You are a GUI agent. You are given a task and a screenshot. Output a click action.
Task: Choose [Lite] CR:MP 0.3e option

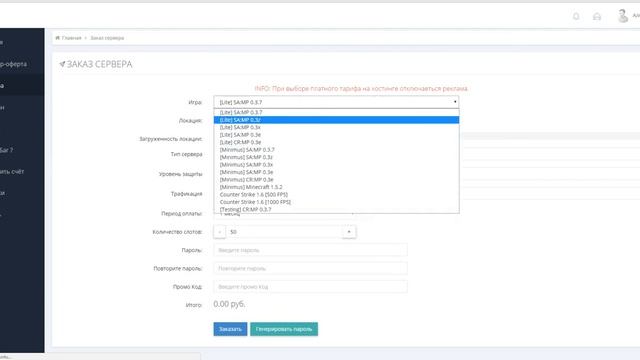[x=336, y=142]
